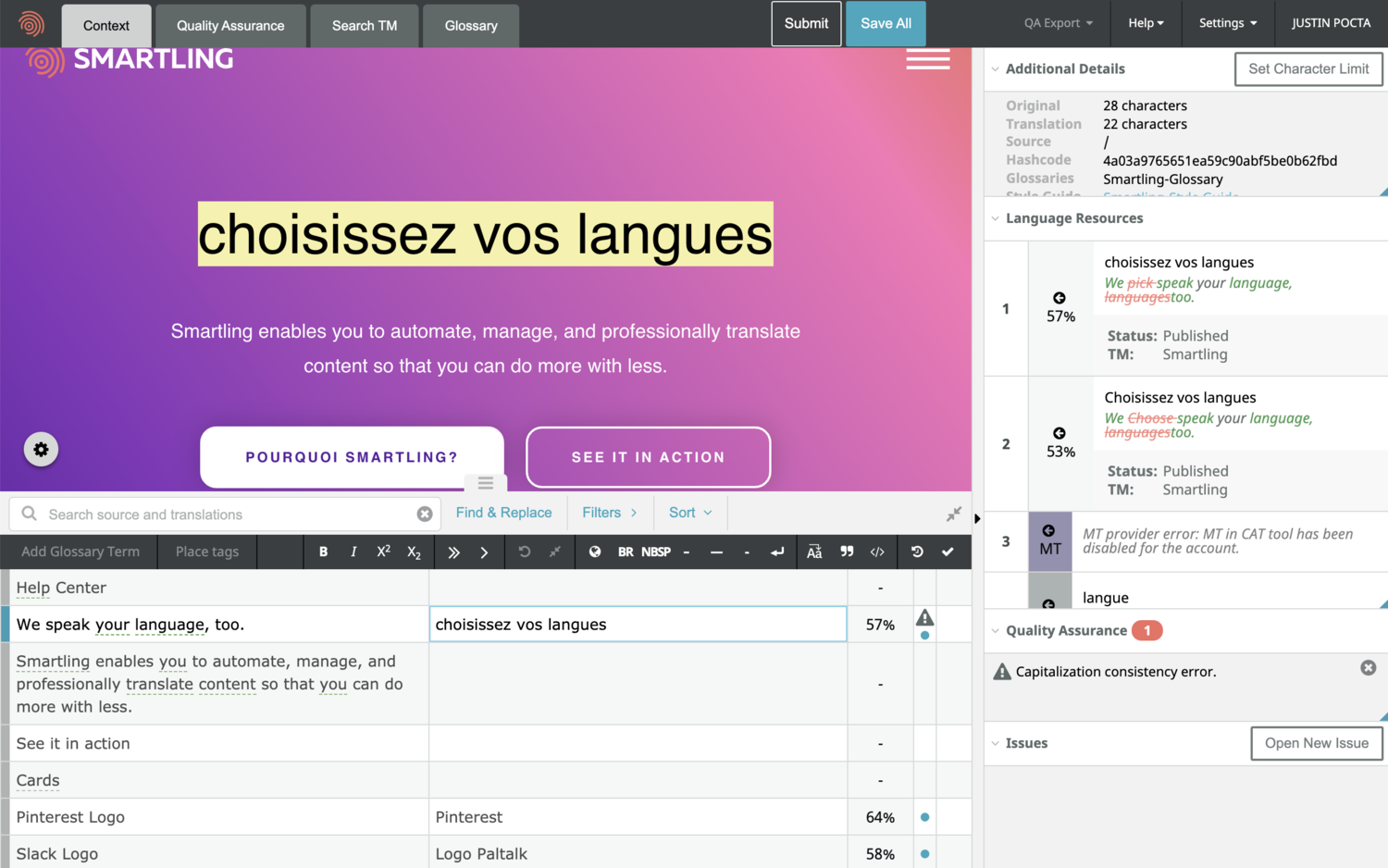The height and width of the screenshot is (868, 1388).
Task: Select the See it in action source row
Action: (219, 743)
